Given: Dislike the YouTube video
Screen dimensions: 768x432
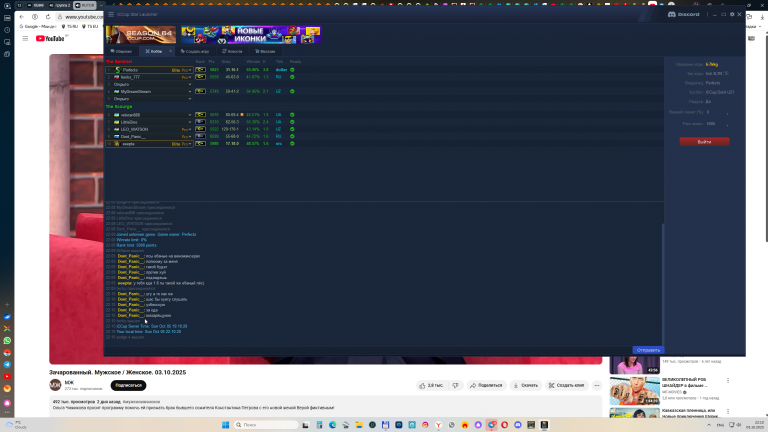Looking at the screenshot, I should point(456,385).
